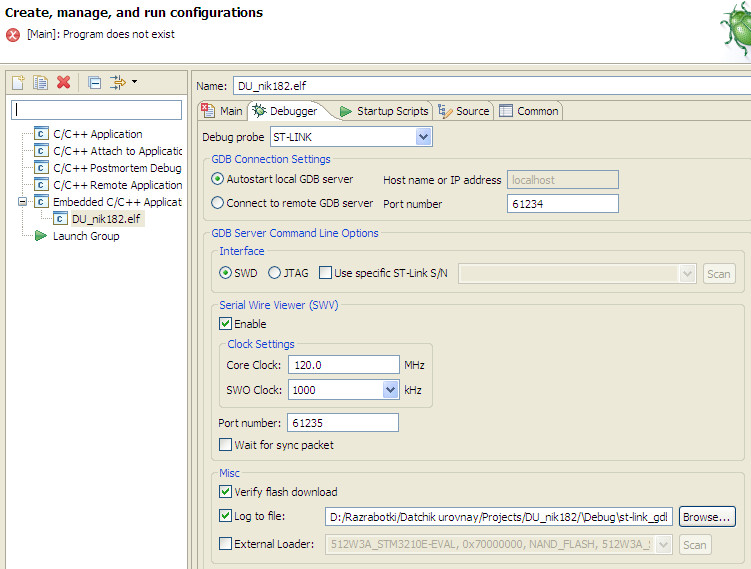This screenshot has width=751, height=569.
Task: Open the SWO Clock dropdown
Action: pyautogui.click(x=390, y=390)
